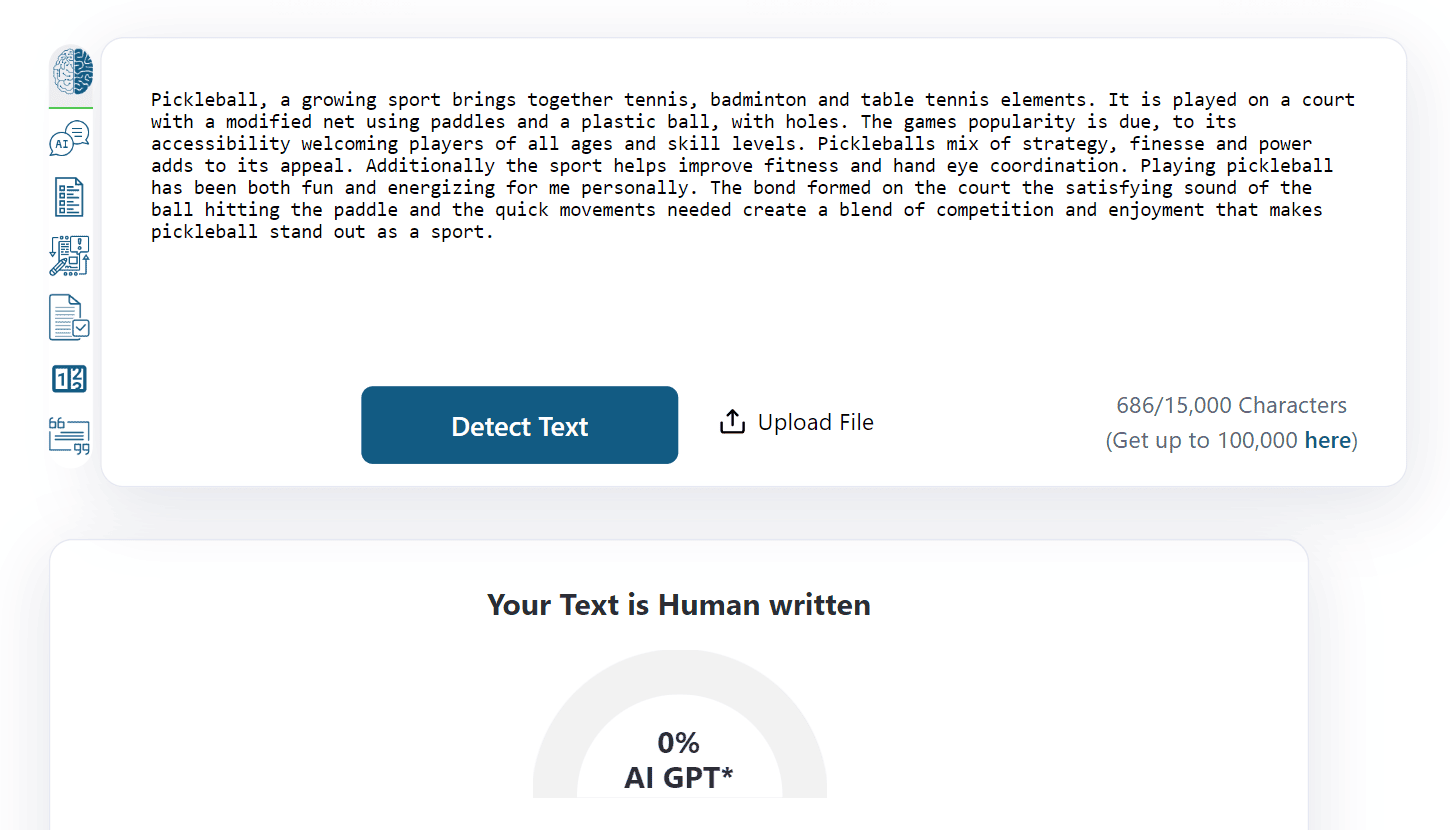This screenshot has height=830, width=1450.
Task: Select the checklist document icon
Action: 70,198
